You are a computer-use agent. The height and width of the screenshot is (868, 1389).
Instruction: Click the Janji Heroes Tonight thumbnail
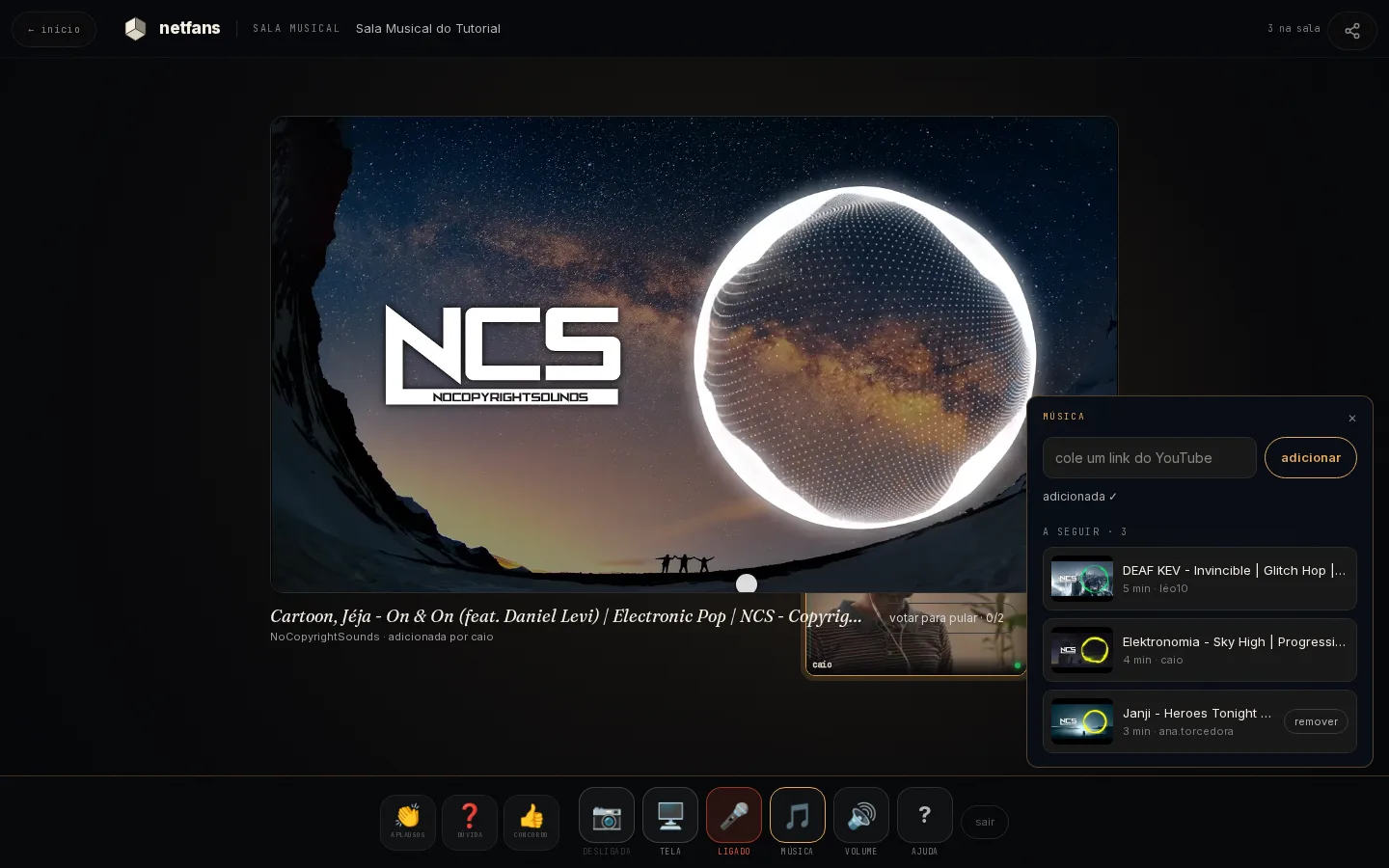(x=1082, y=721)
